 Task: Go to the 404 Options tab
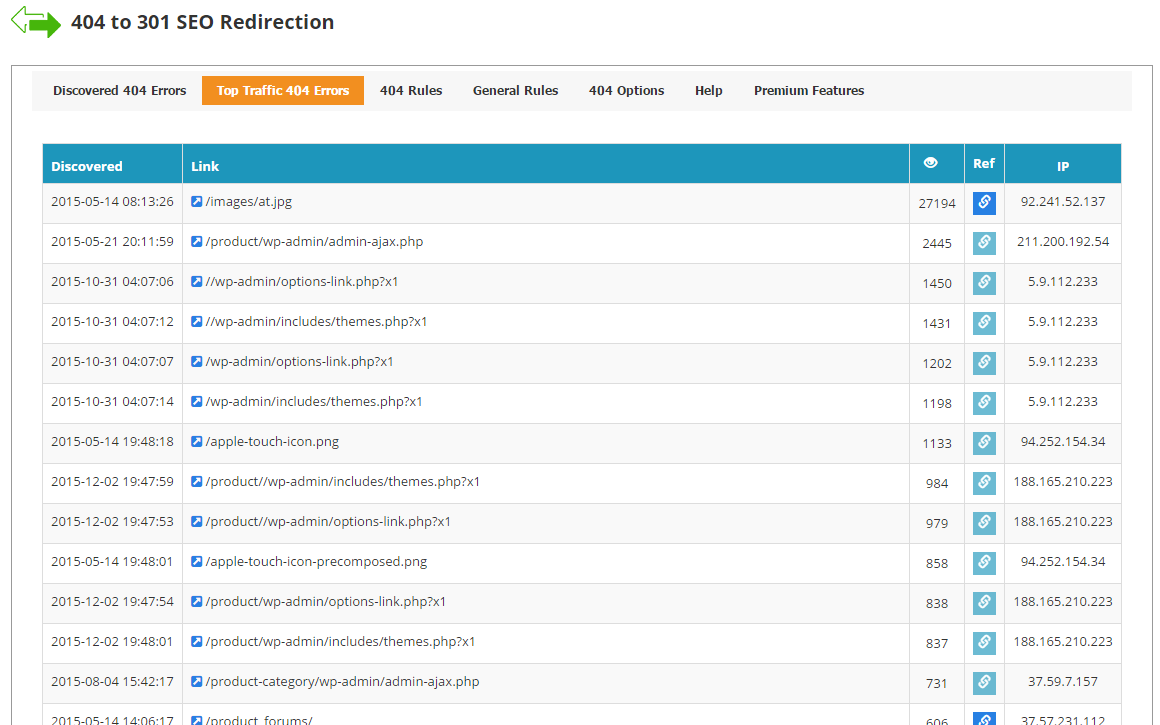(x=627, y=90)
